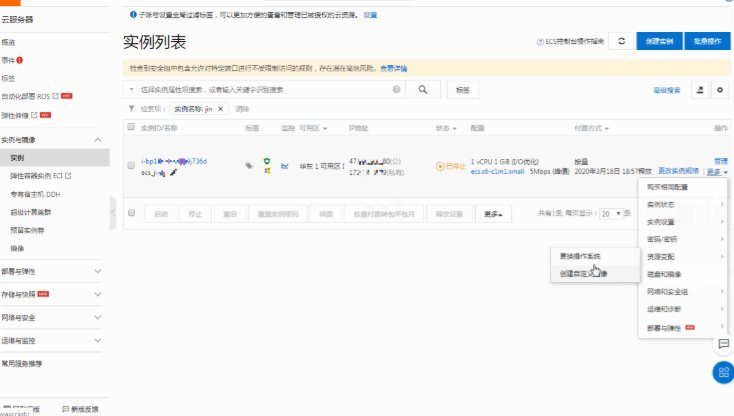Click the instance ID link i-bp1…736d
Screen dimensions: 734x416
[174, 161]
